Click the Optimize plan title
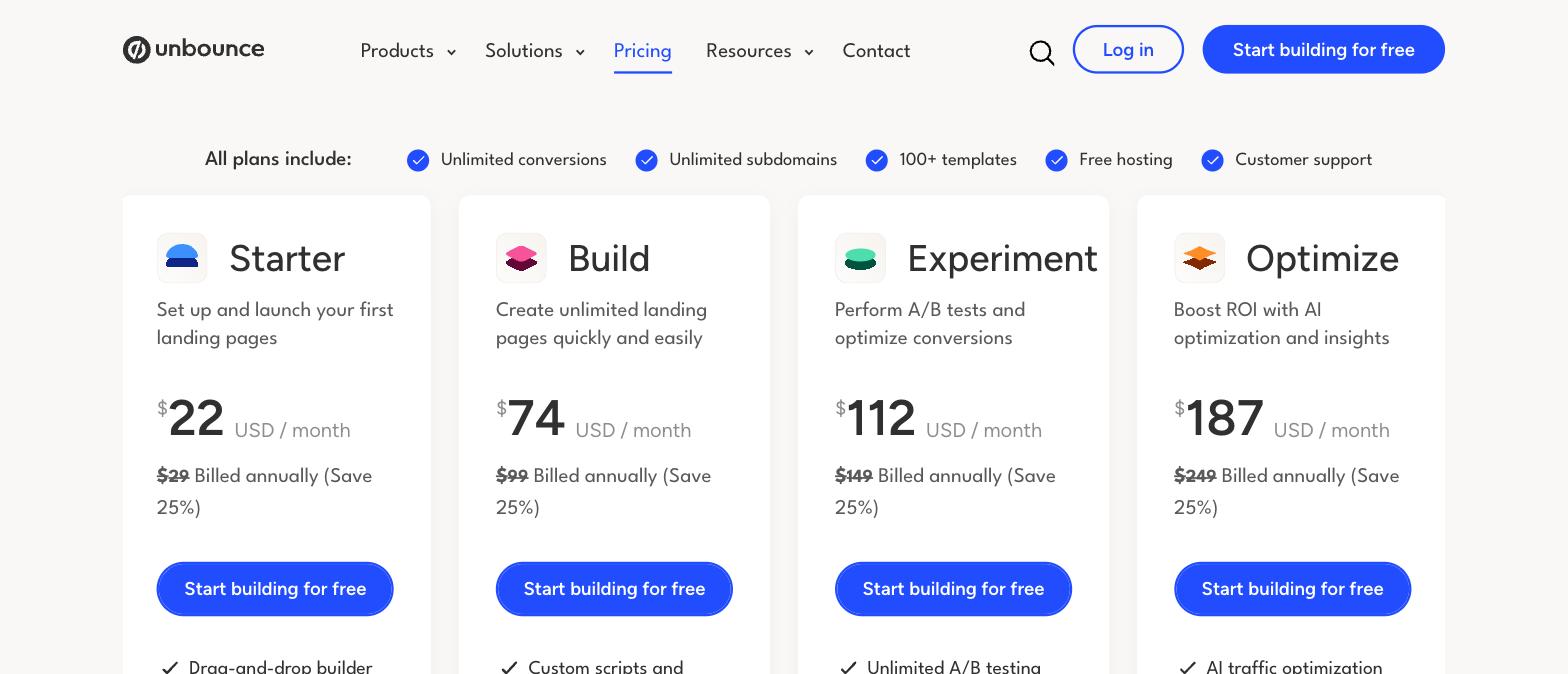Screen dimensions: 1568x674 point(1322,258)
